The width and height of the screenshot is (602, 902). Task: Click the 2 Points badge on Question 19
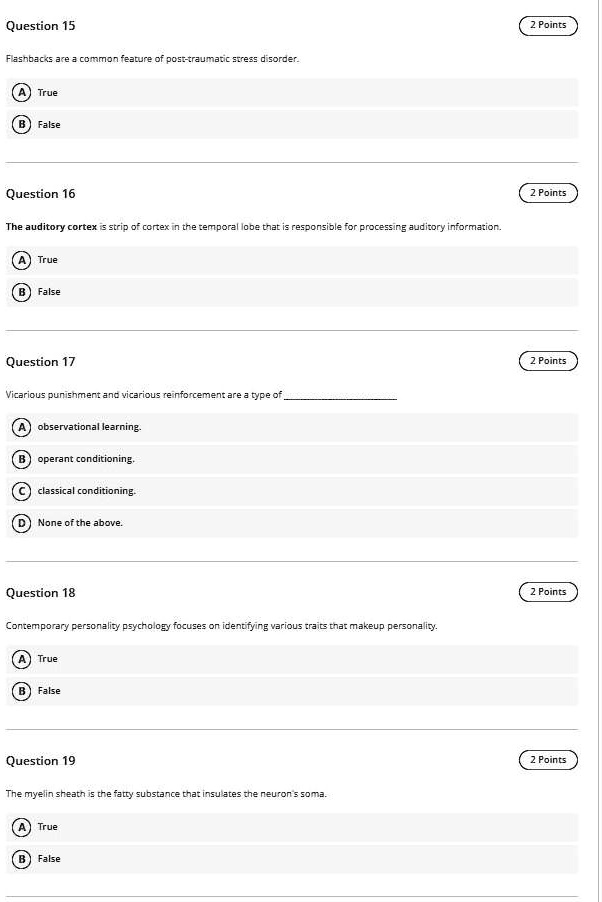click(x=547, y=759)
